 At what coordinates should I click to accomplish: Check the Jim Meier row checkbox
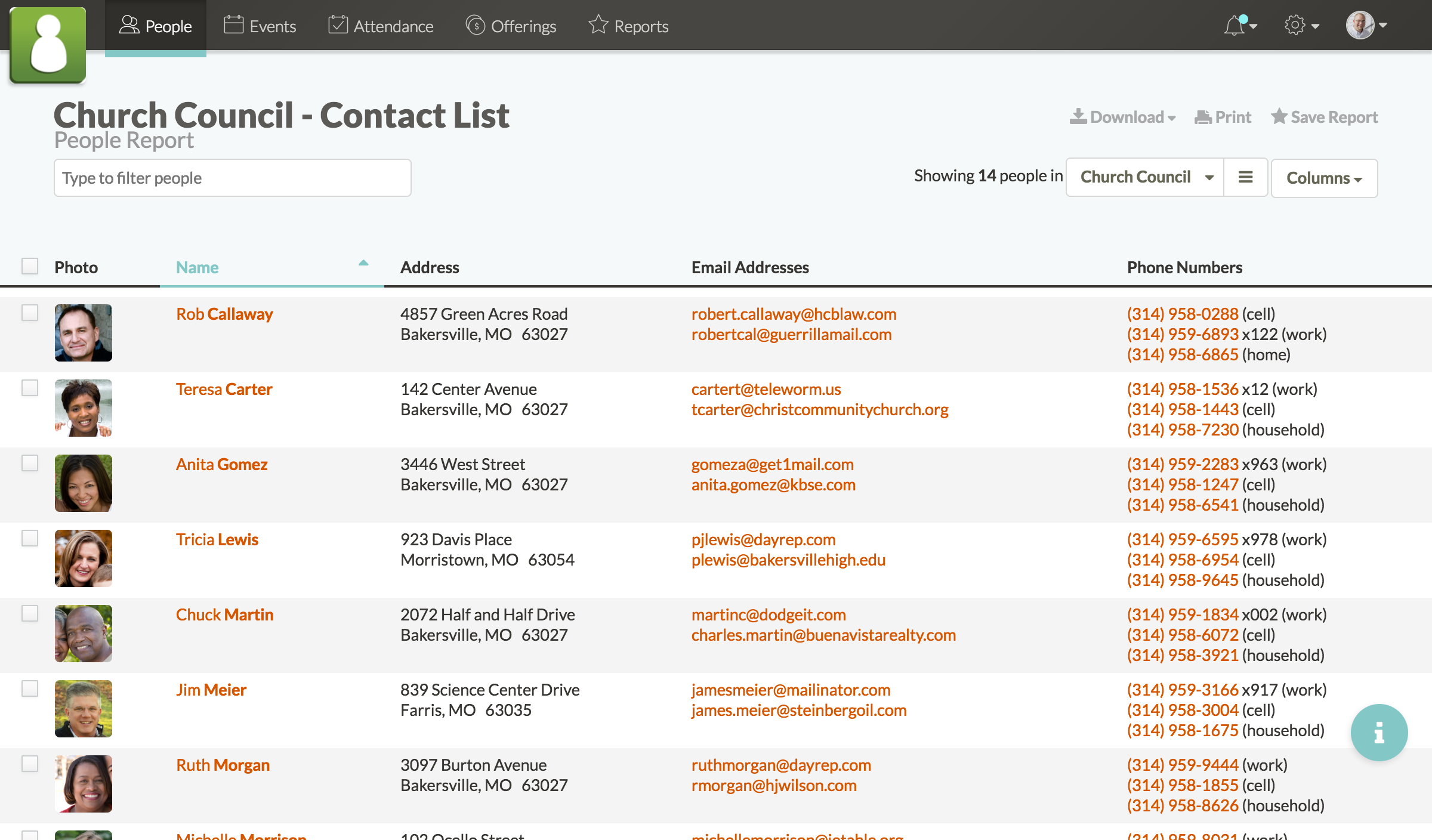click(30, 688)
